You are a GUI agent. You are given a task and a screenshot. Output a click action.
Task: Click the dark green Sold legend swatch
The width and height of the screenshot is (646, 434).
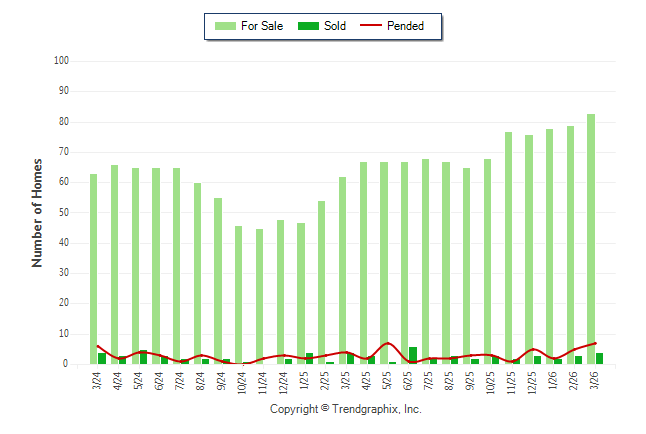(306, 27)
